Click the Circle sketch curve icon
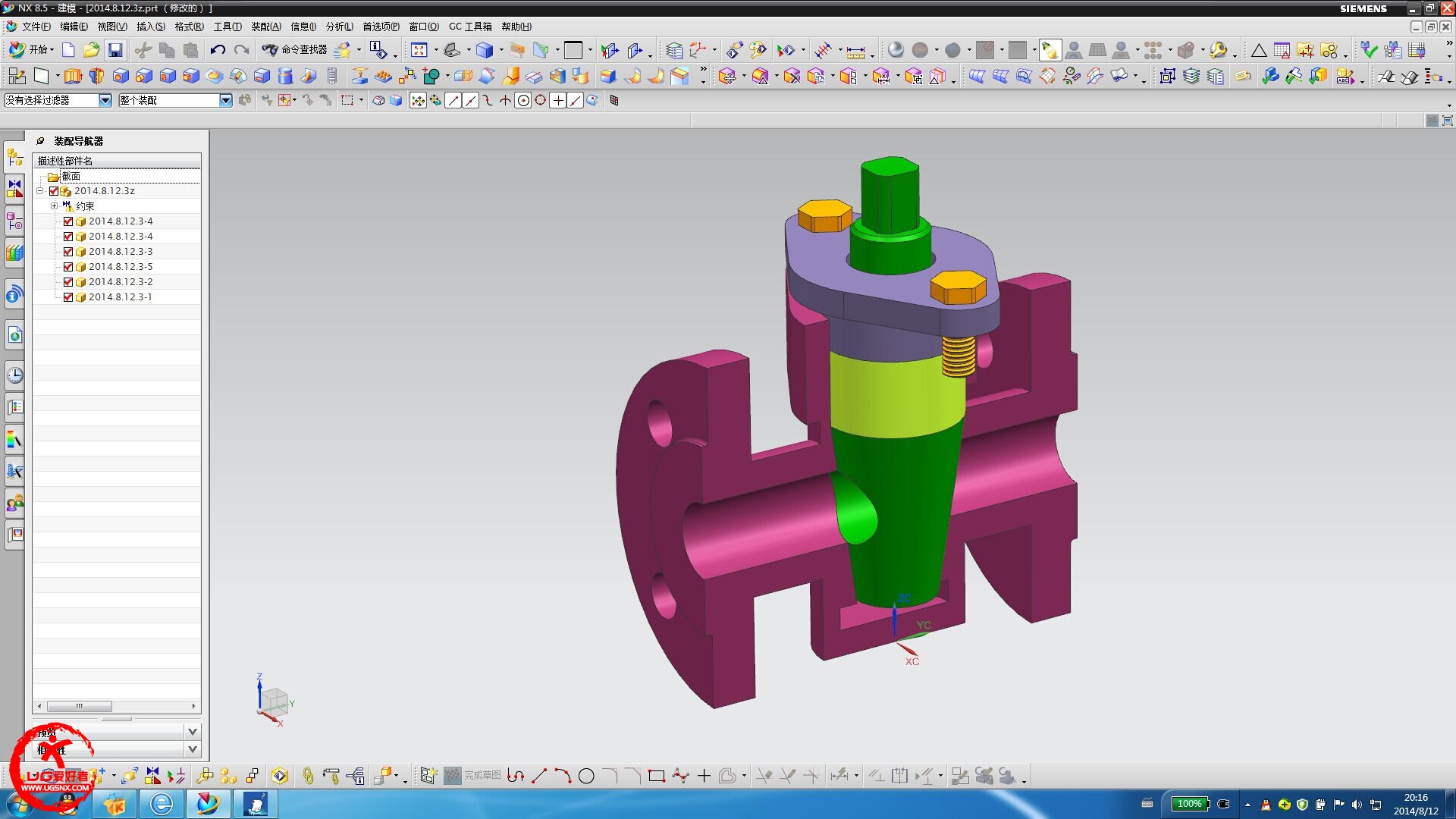 pyautogui.click(x=586, y=776)
